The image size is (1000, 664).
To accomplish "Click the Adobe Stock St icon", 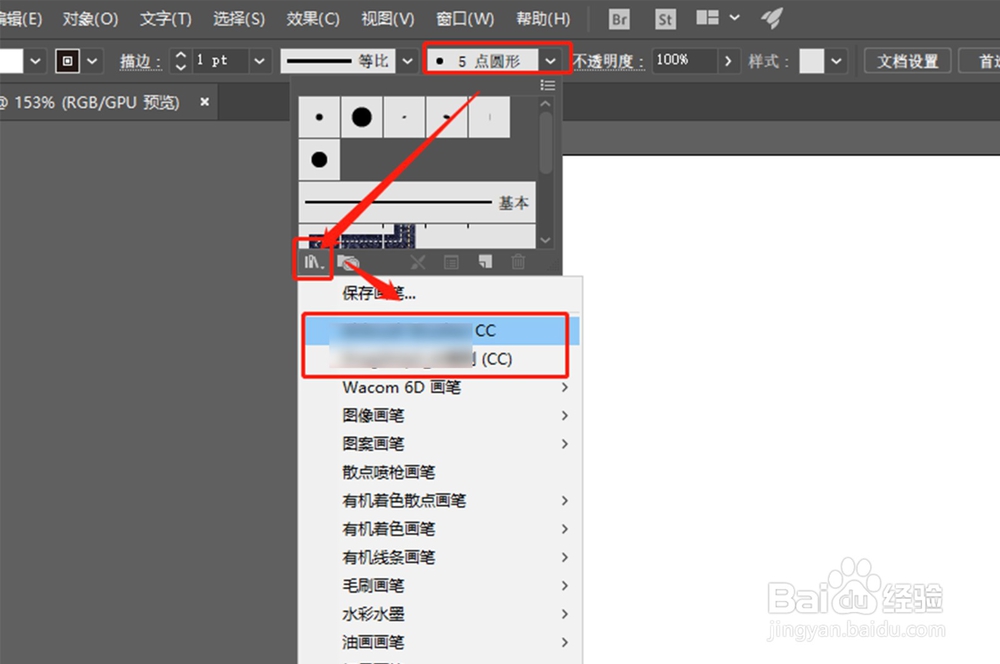I will tap(665, 19).
